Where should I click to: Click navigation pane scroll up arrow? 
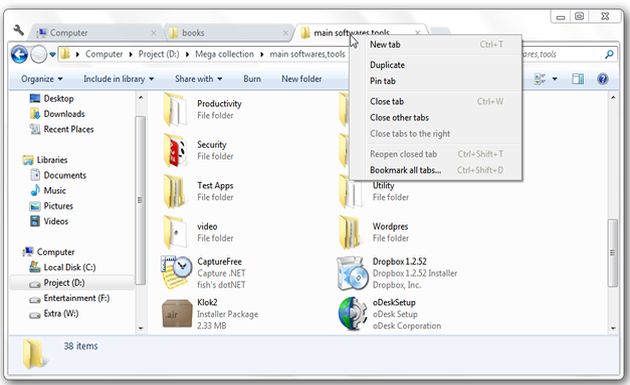141,98
